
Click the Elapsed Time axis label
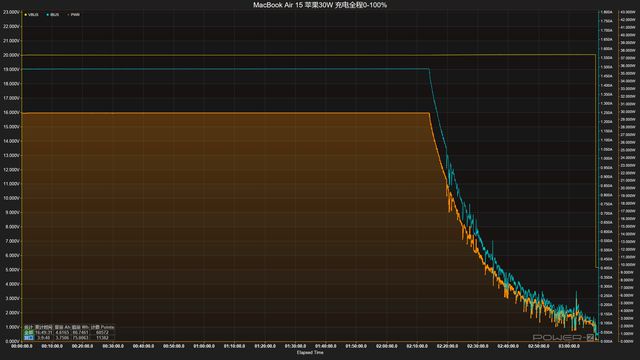coord(310,353)
